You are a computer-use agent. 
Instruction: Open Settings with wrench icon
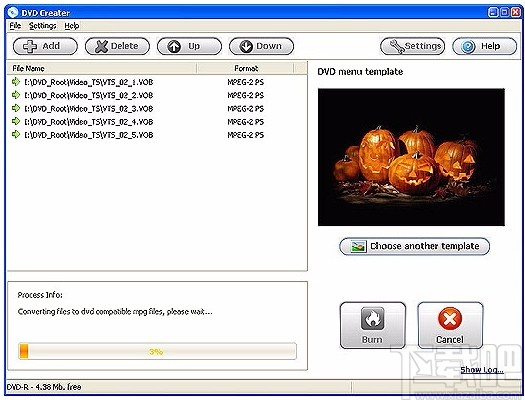[x=412, y=46]
